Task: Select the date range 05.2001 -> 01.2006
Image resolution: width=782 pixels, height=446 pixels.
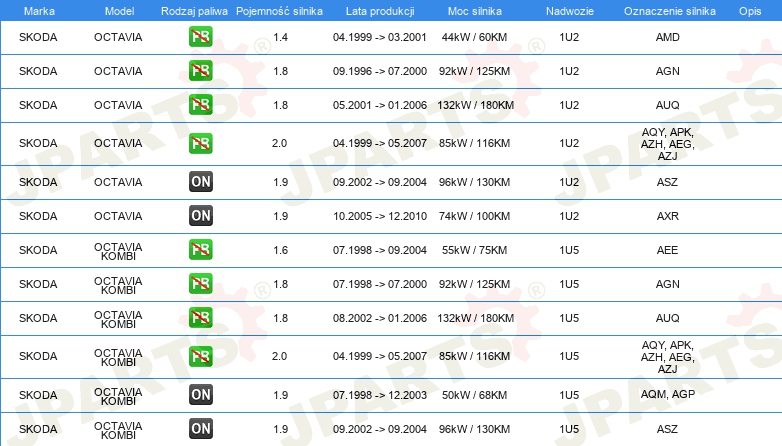Action: 380,105
